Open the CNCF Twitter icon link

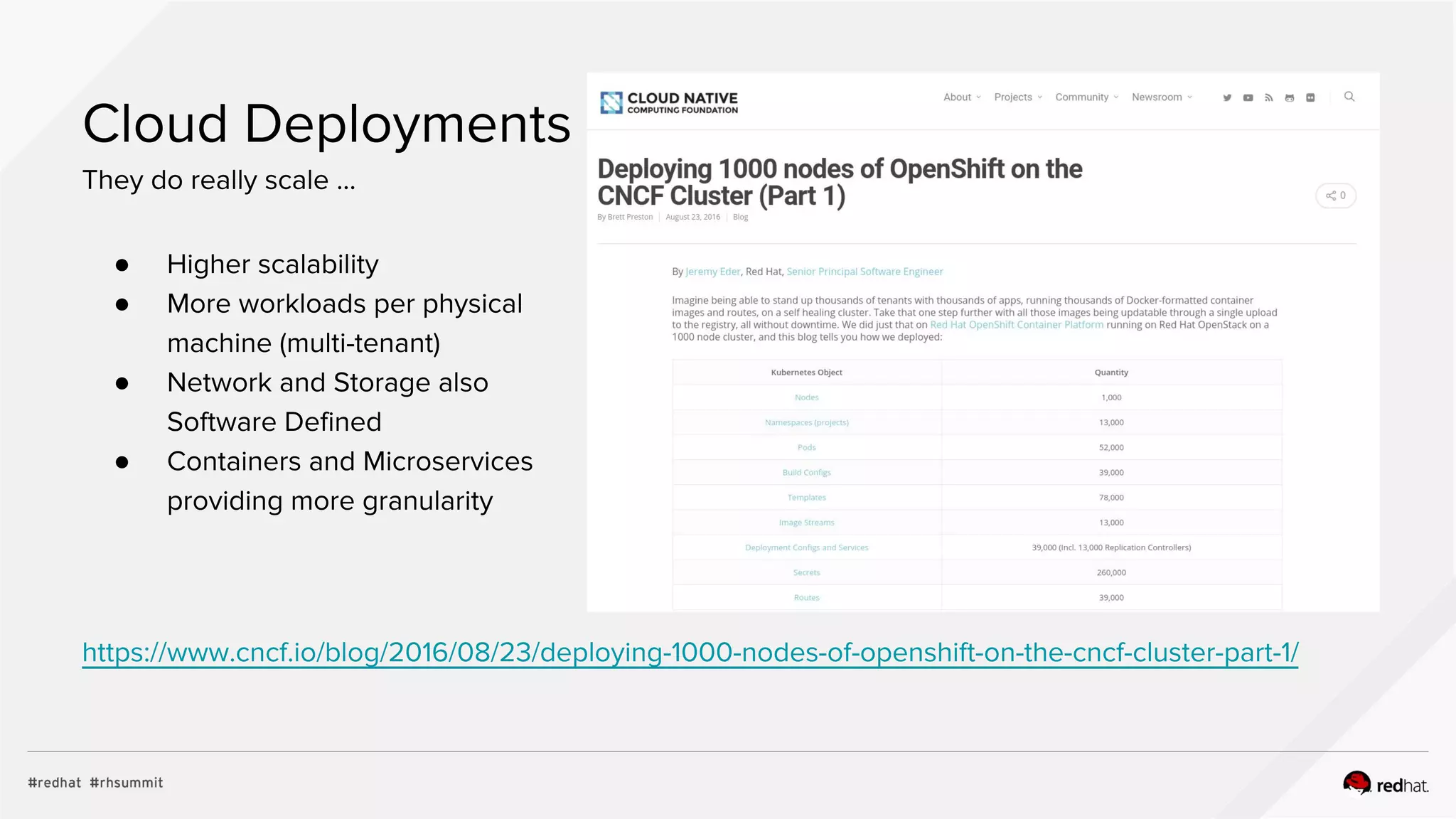(x=1227, y=97)
